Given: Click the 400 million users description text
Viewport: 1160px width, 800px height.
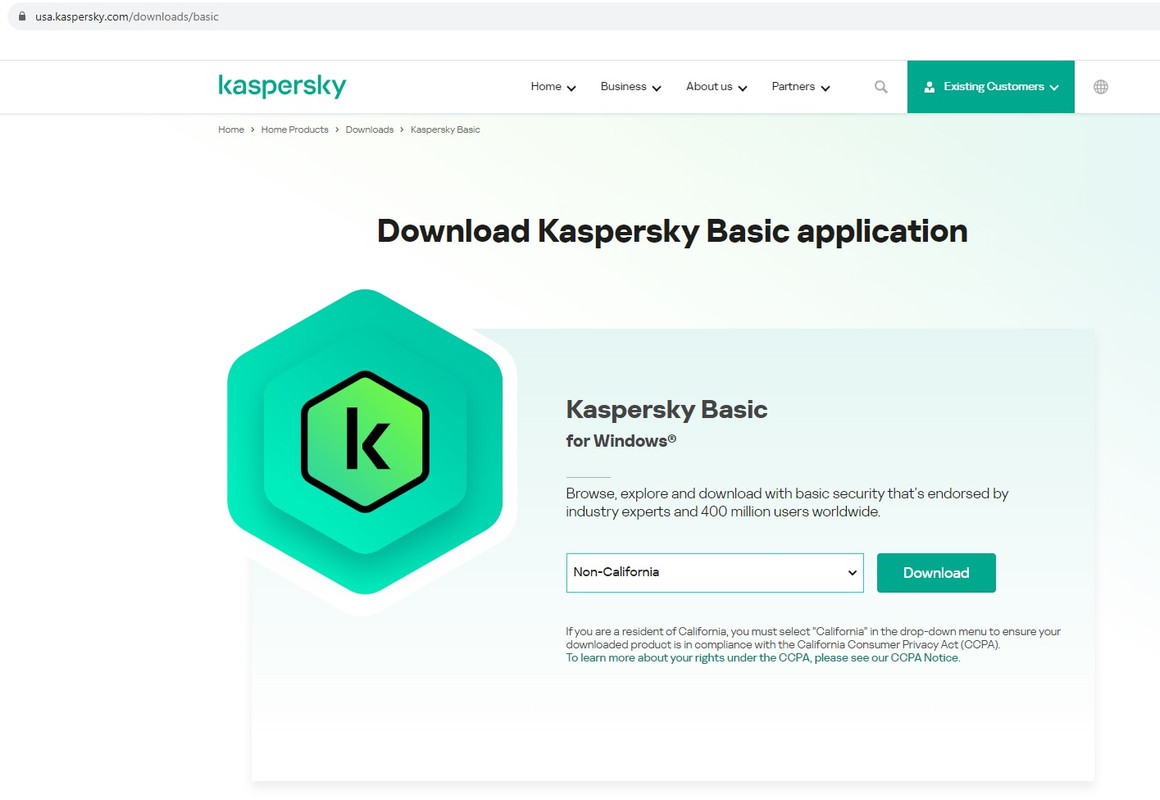Looking at the screenshot, I should pos(787,502).
